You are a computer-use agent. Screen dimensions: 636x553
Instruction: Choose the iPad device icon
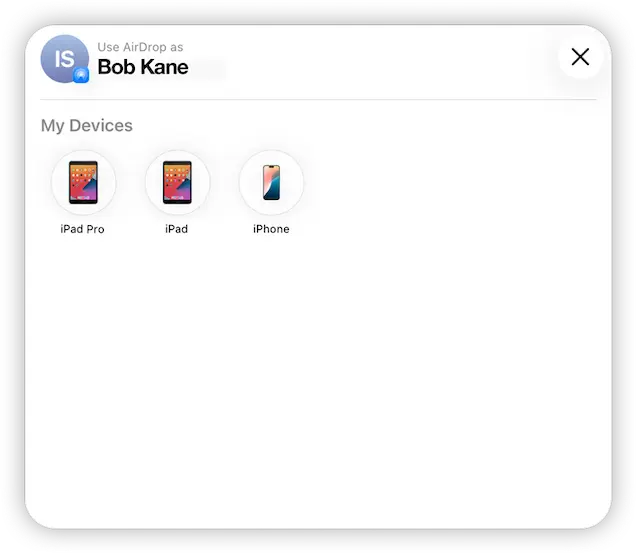177,183
